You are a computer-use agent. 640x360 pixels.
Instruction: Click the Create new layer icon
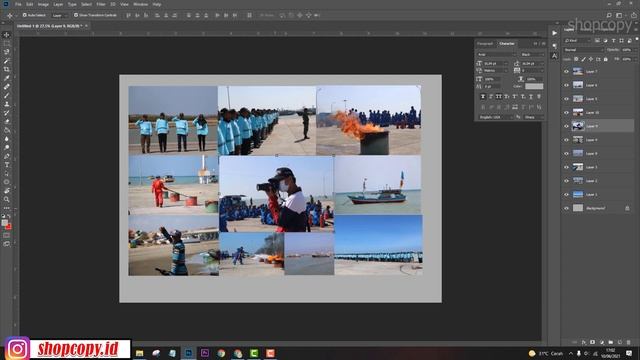coord(620,342)
